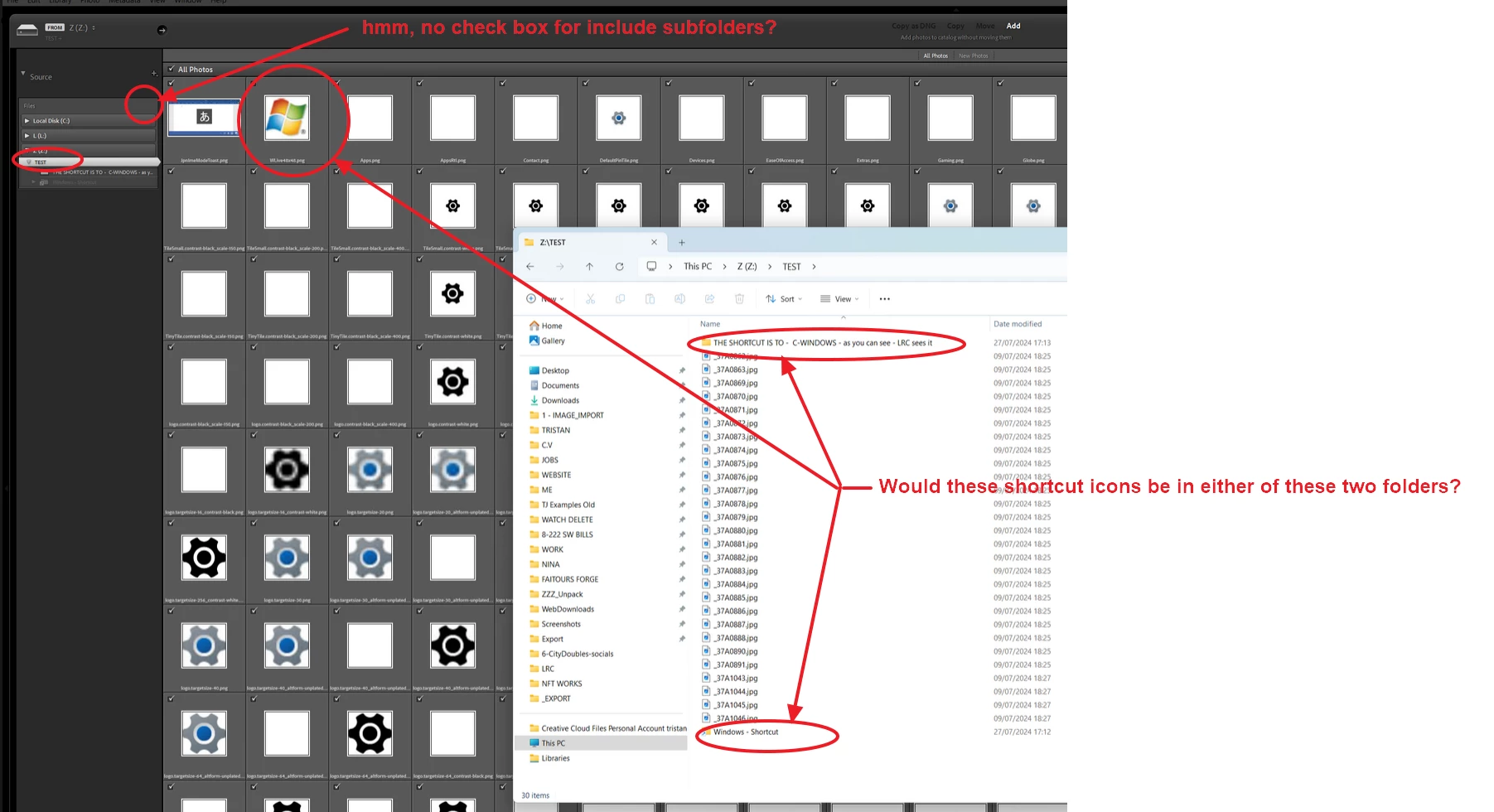Expand the Local Disk (C:) source tree

tap(27, 121)
